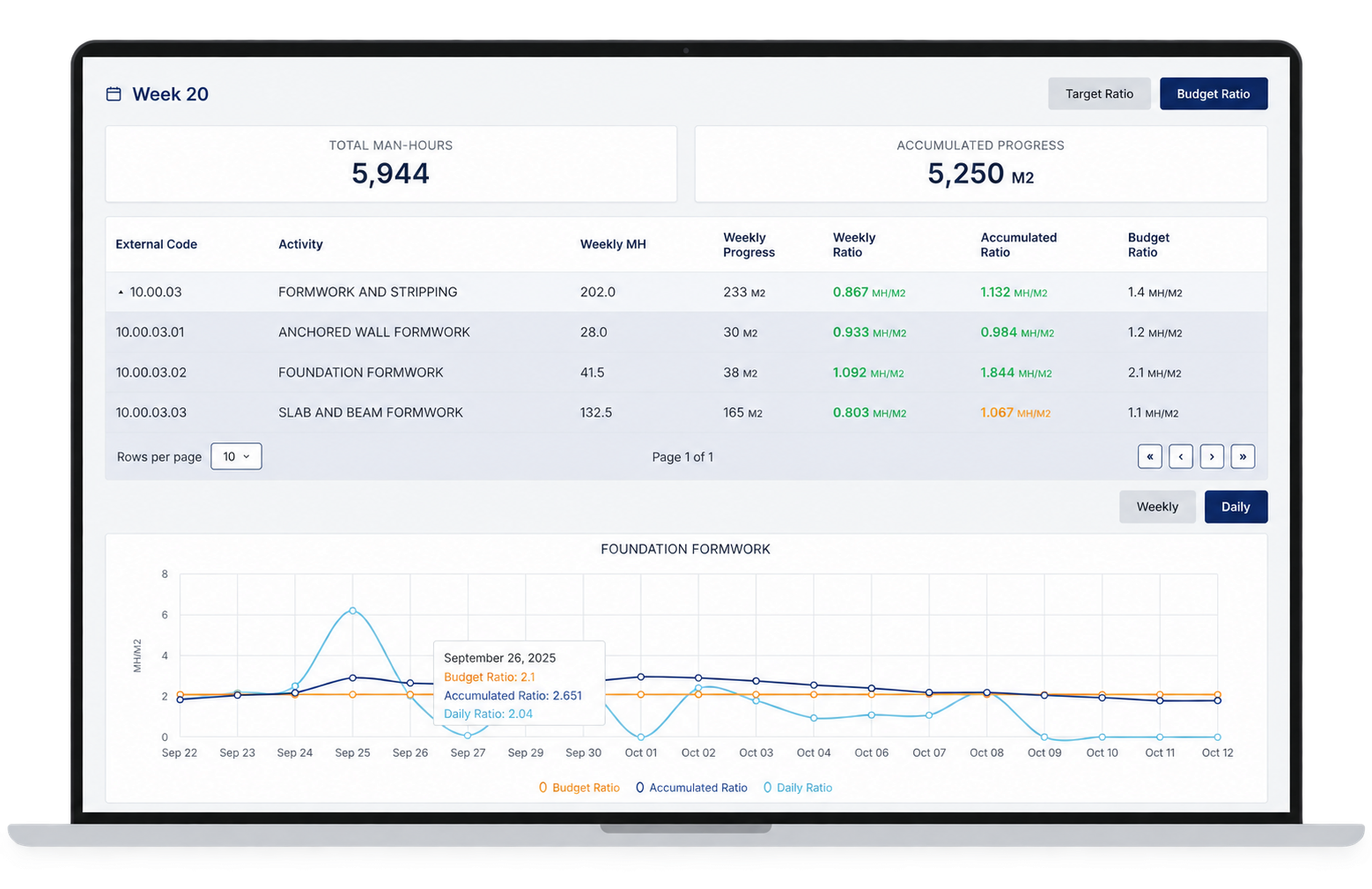Viewport: 1372px width, 889px height.
Task: Click the Accumulated Progress value 5,250 M2
Action: pos(980,174)
